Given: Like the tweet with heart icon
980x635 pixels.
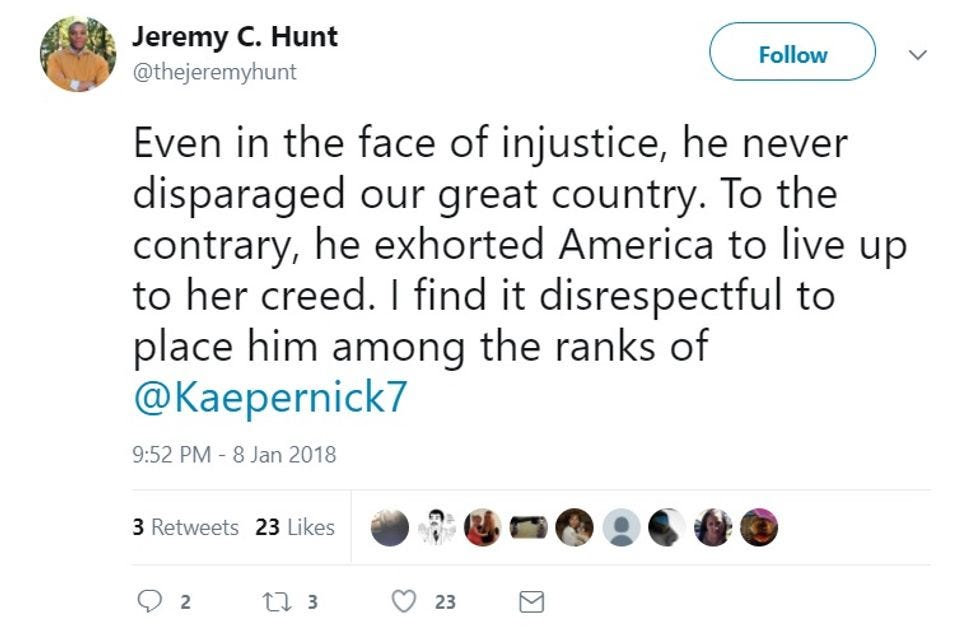Looking at the screenshot, I should pos(403,601).
